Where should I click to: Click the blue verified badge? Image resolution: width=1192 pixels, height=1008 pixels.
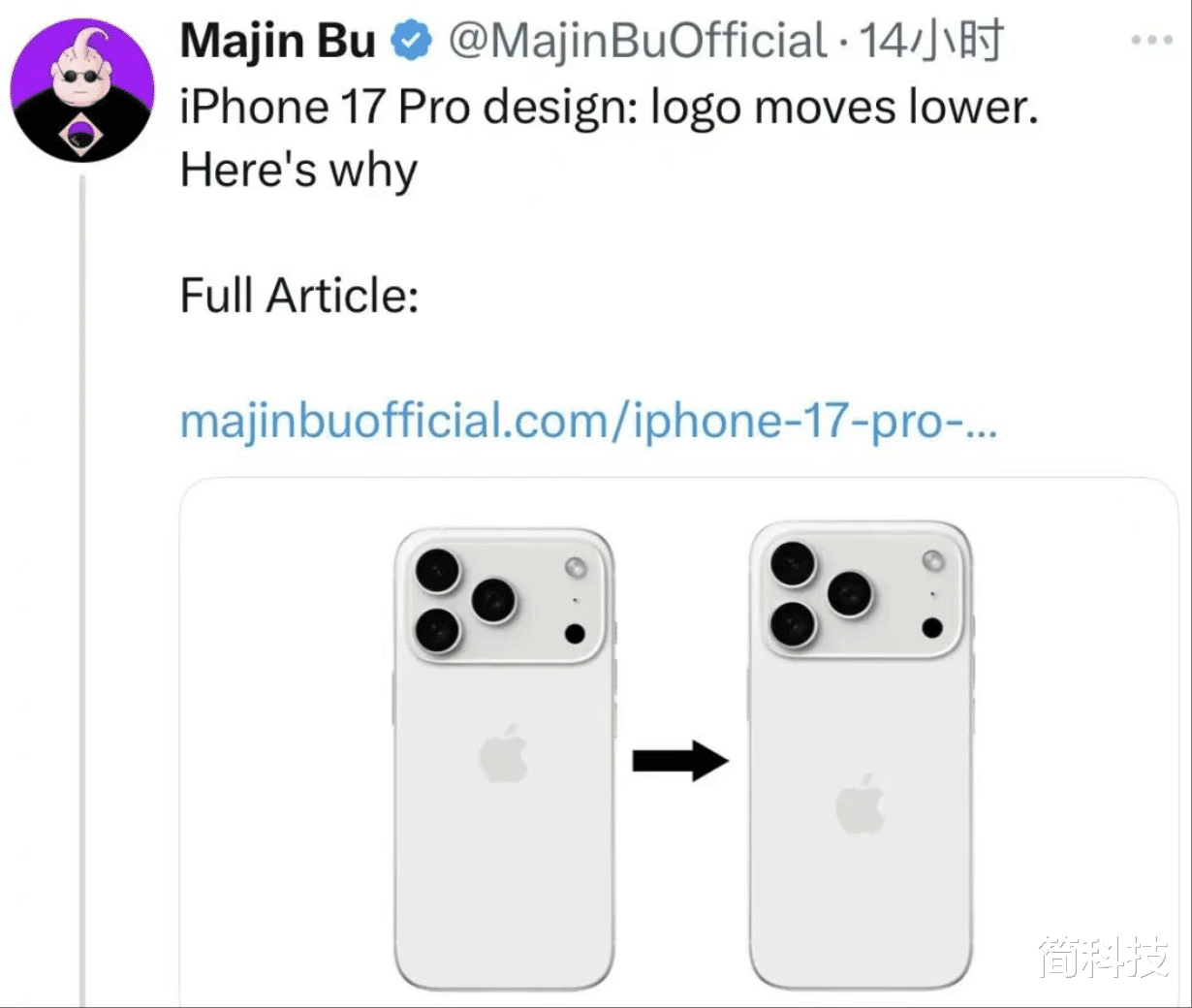[x=411, y=42]
